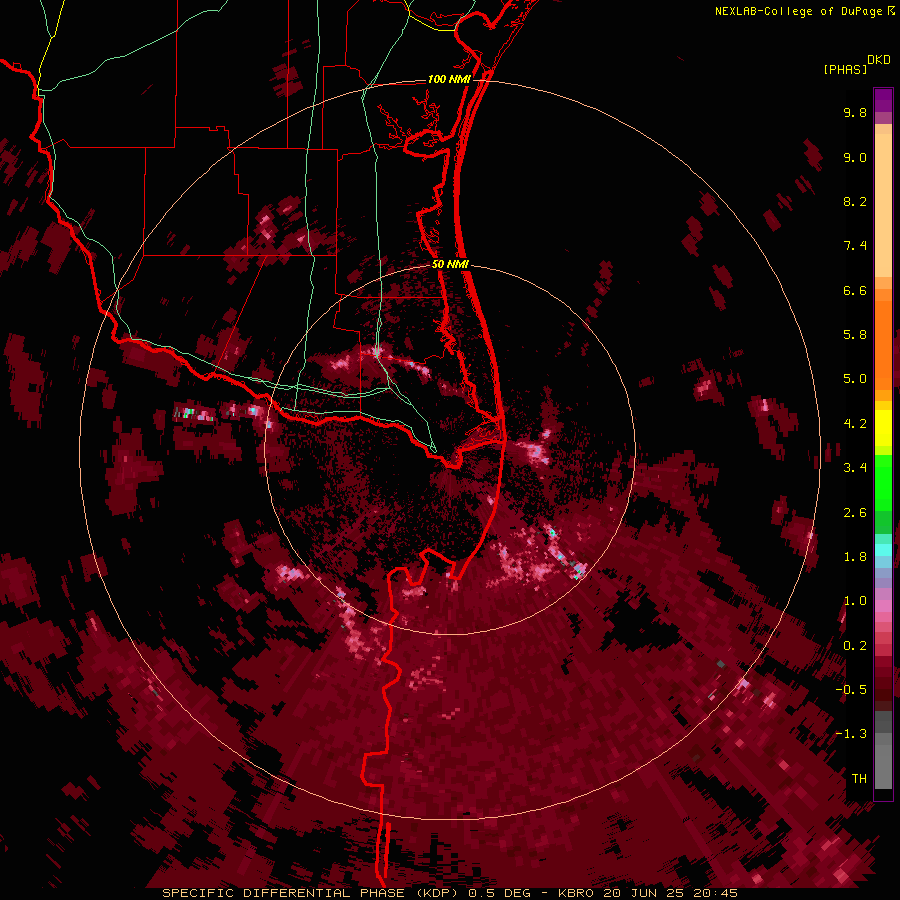Viewport: 900px width, 900px height.
Task: Select the 9.0 scale value
Action: [x=855, y=157]
